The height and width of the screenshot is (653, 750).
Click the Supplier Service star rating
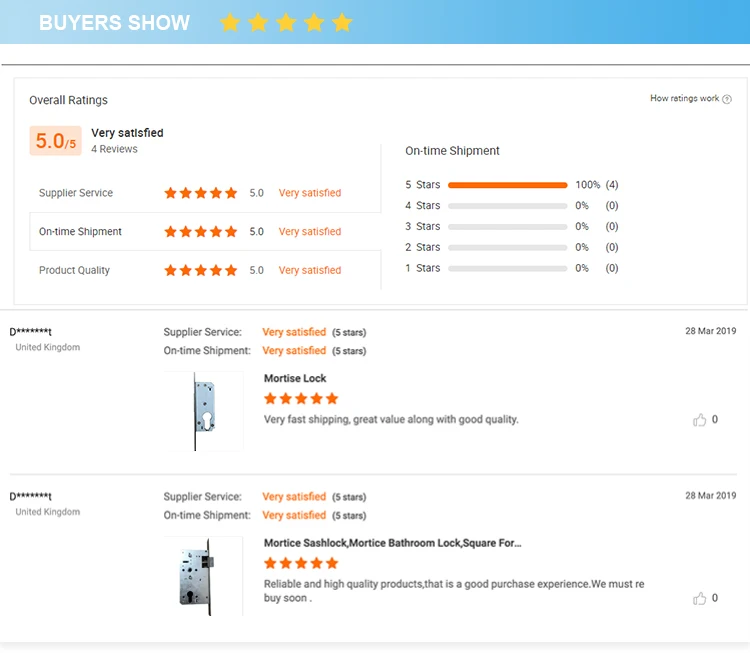(201, 193)
